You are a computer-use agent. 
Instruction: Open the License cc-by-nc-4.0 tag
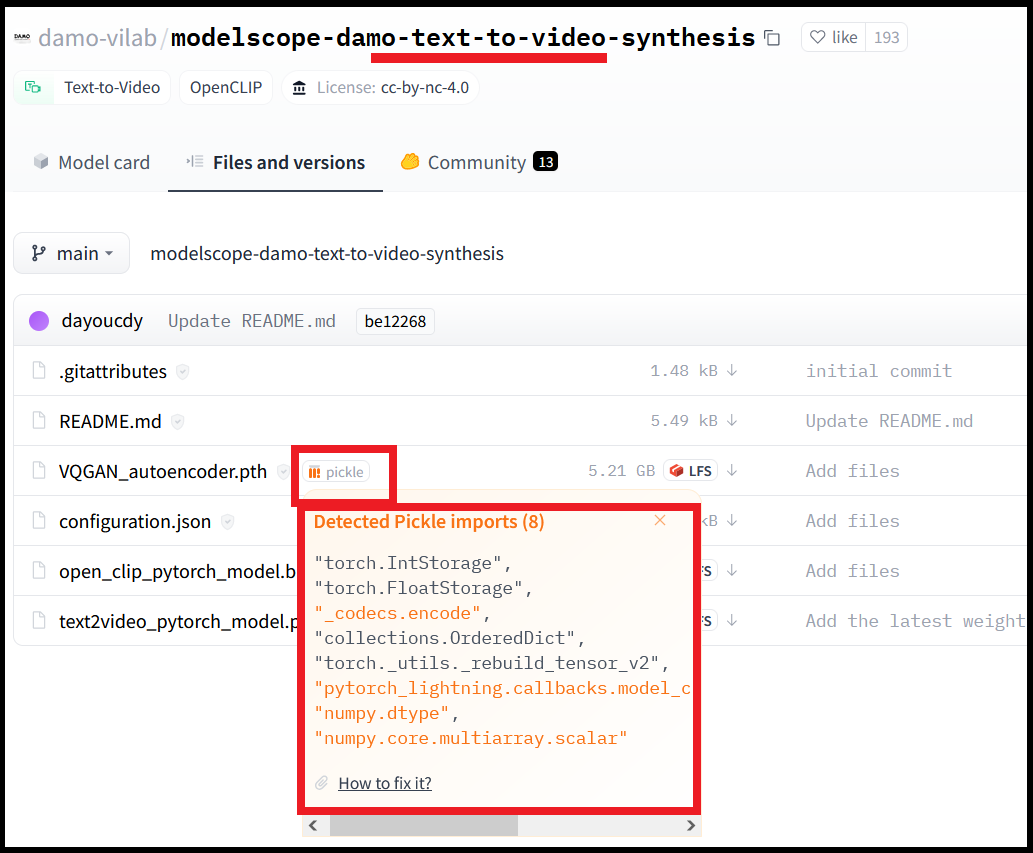[380, 88]
